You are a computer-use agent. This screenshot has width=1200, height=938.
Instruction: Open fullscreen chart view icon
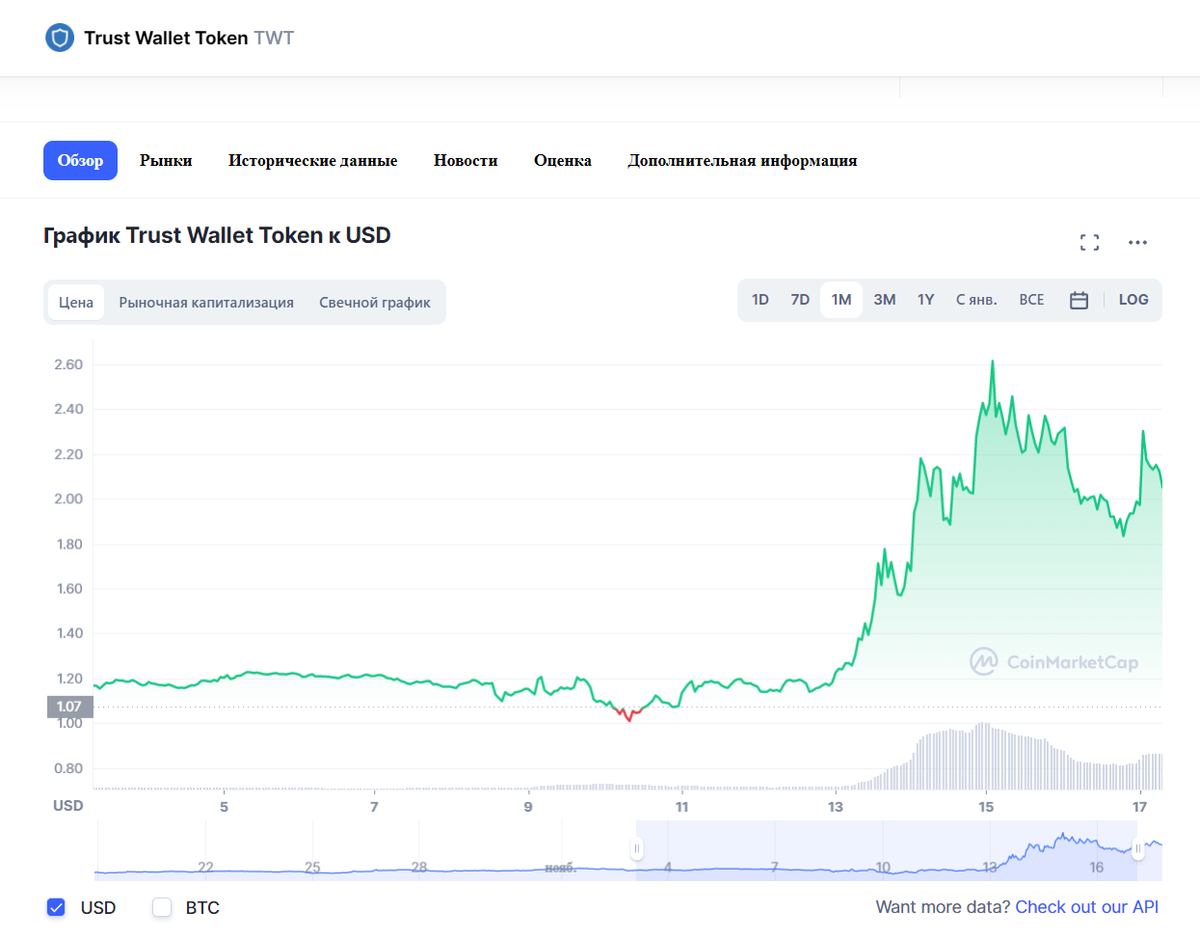(1090, 242)
